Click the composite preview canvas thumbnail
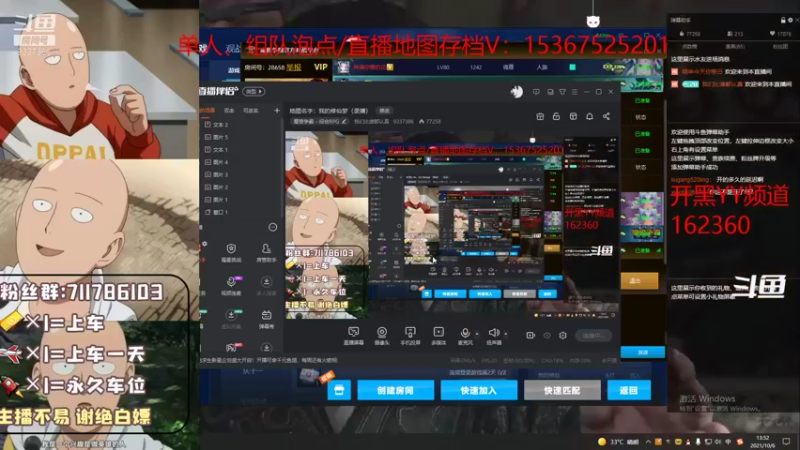The image size is (800, 450). 452,225
